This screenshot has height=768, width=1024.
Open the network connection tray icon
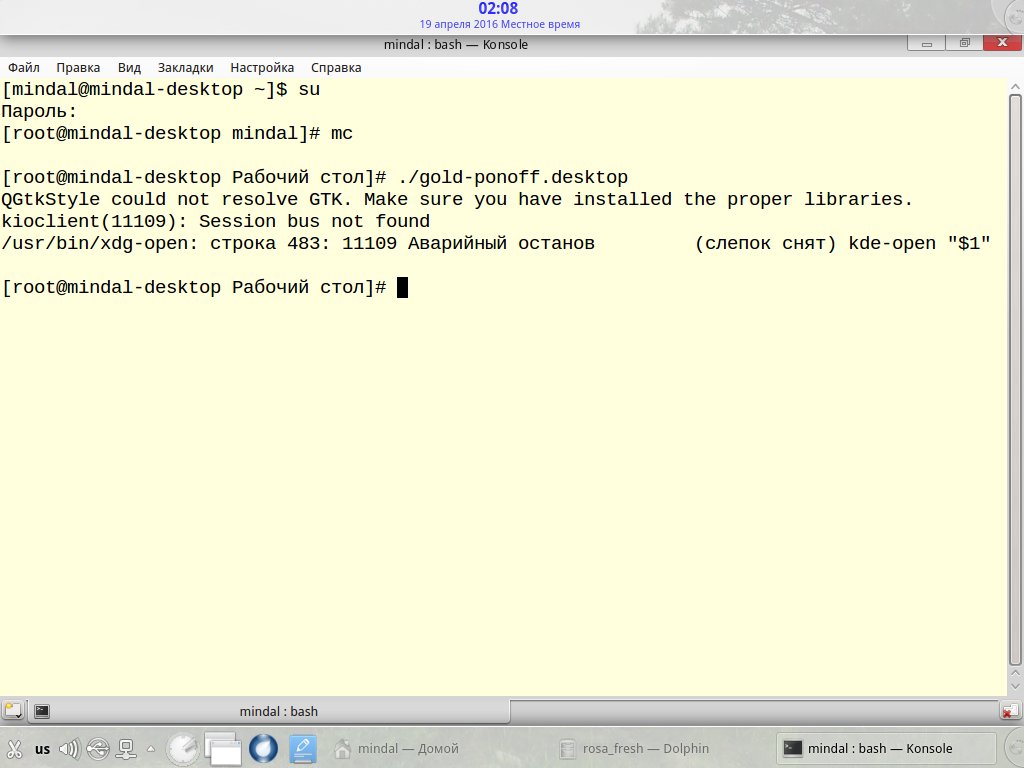click(x=126, y=748)
